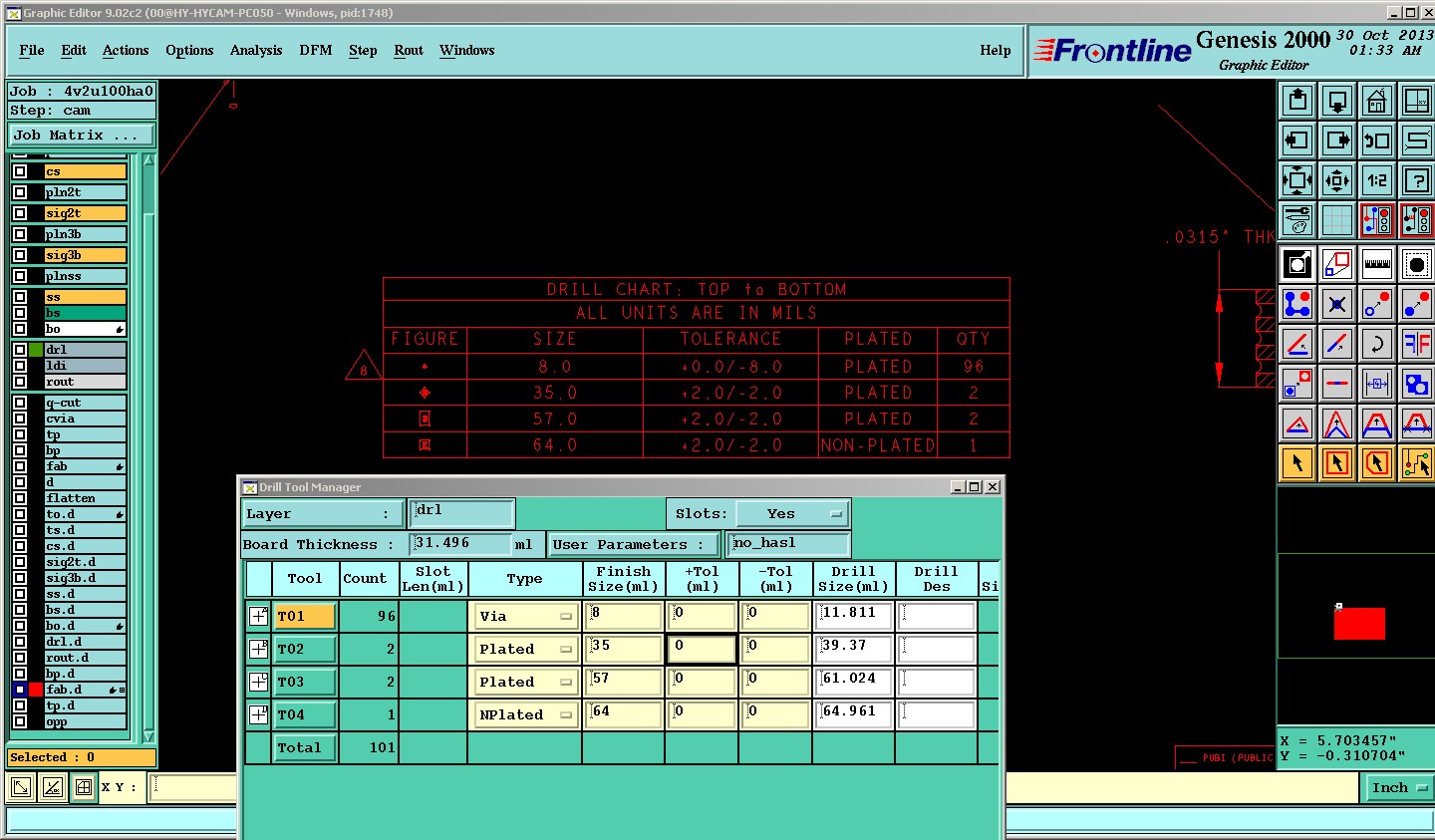Click the T03 tool button
The width and height of the screenshot is (1435, 840).
tap(305, 683)
